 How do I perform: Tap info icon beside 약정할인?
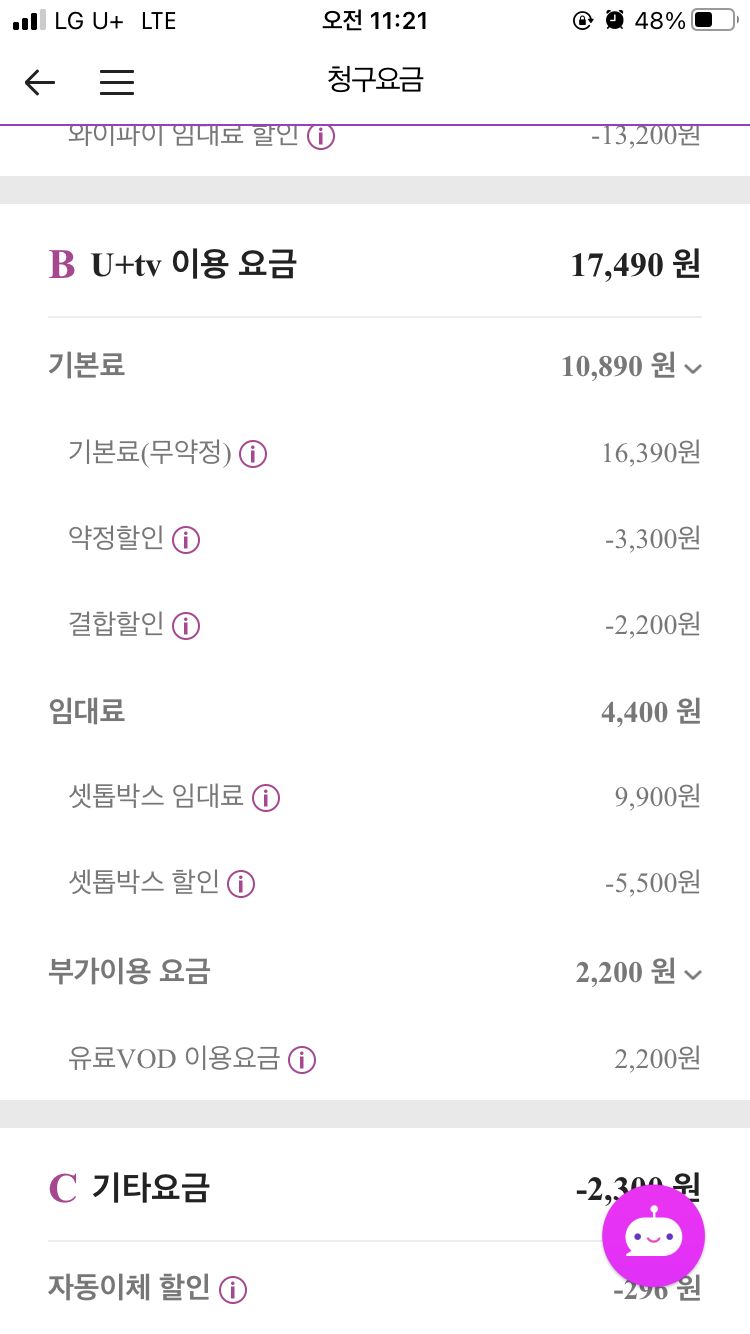pyautogui.click(x=186, y=541)
